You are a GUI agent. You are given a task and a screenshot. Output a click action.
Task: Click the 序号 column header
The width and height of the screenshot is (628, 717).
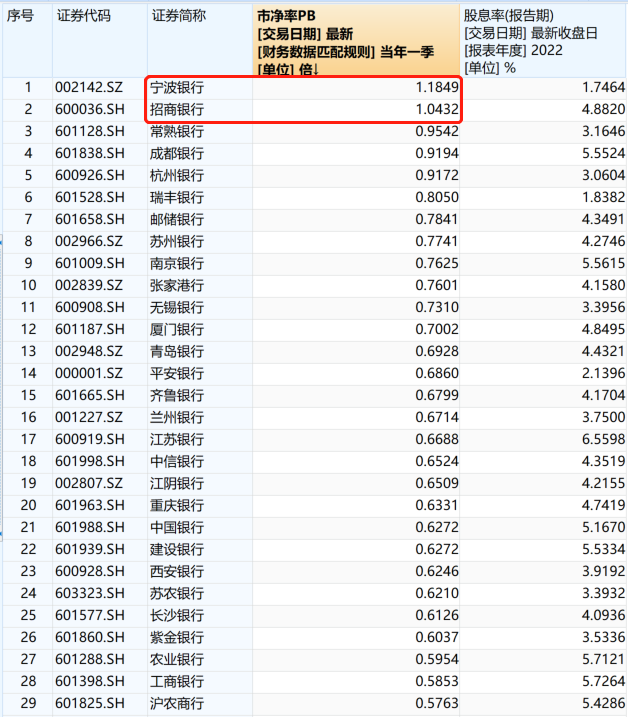click(27, 41)
